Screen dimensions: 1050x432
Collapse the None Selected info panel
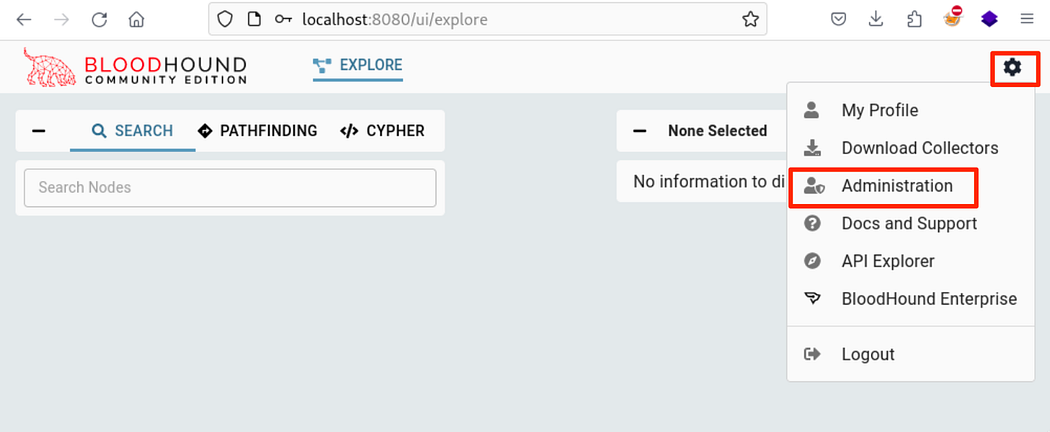(x=640, y=131)
